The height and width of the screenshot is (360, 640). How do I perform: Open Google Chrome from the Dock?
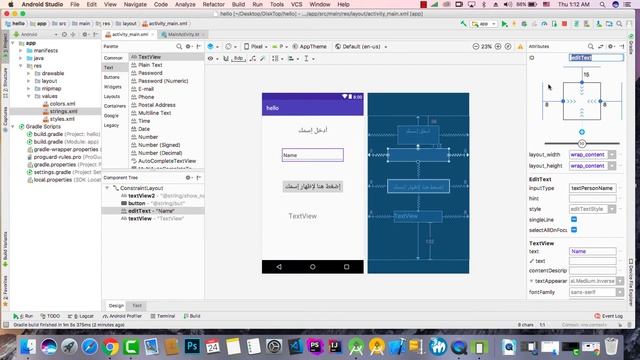[x=110, y=347]
